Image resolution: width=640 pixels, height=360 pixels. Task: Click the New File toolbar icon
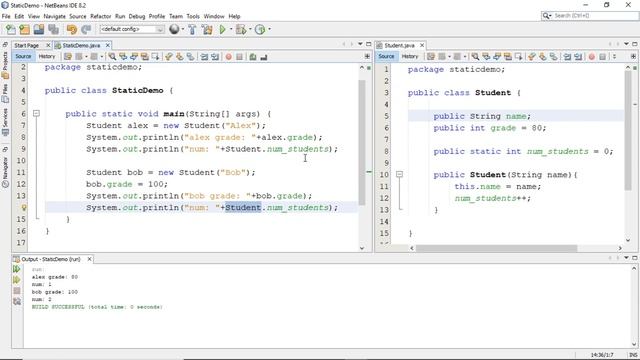11,29
